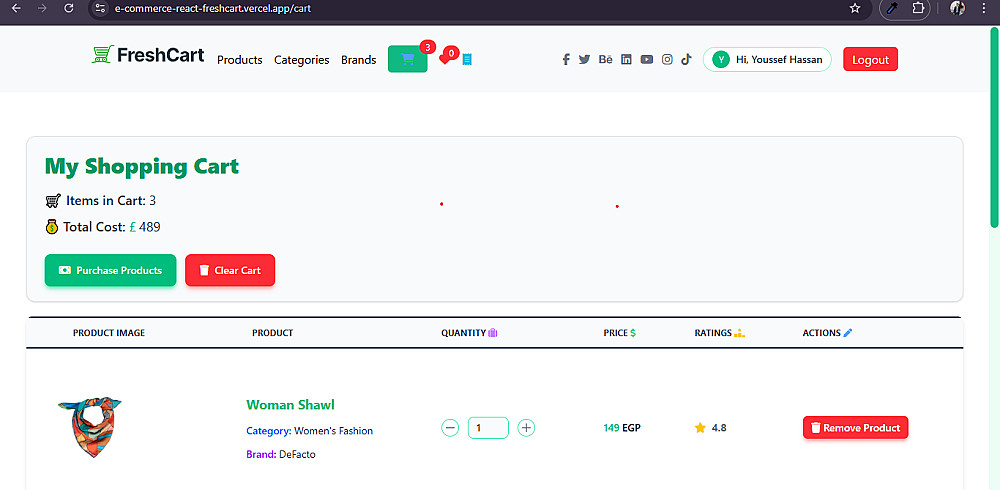Image resolution: width=1000 pixels, height=490 pixels.
Task: Click Hi, Youssef Hassan user name
Action: 779,59
